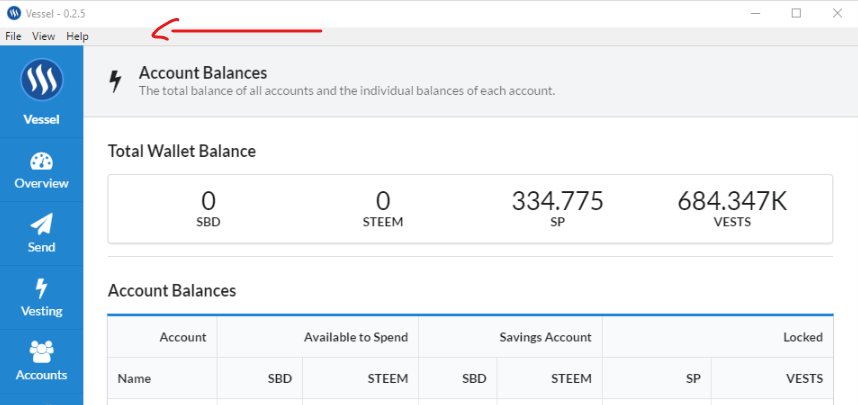Screen dimensions: 858x405
Task: Open the Help menu
Action: pos(77,37)
